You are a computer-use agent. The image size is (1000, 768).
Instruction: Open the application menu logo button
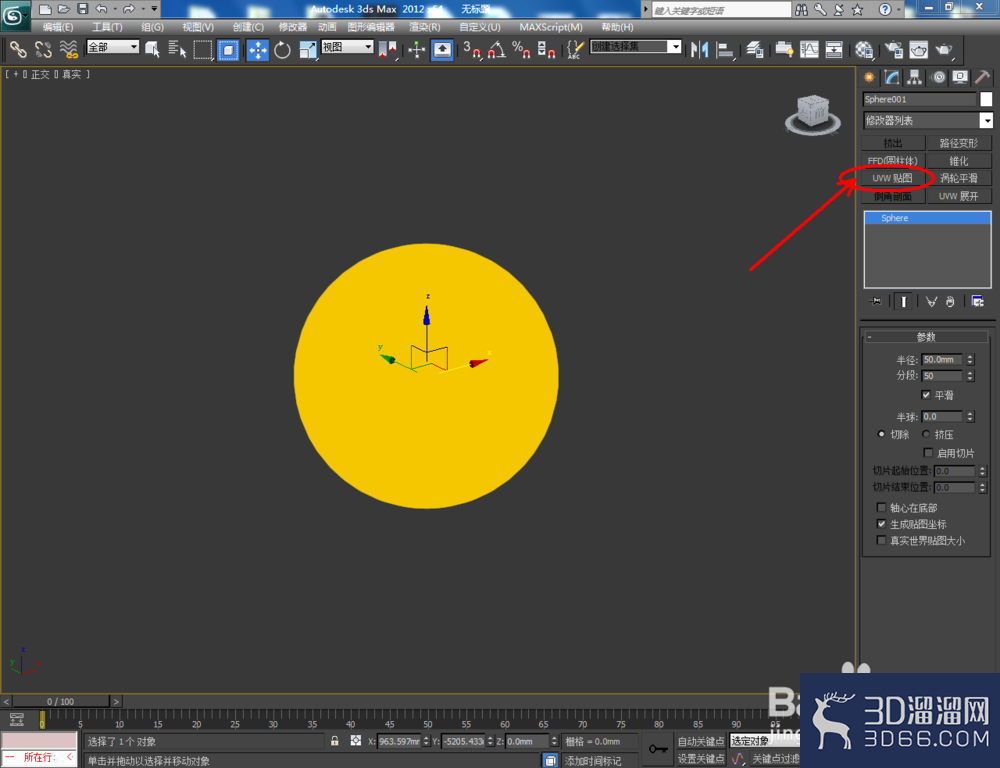(x=15, y=15)
